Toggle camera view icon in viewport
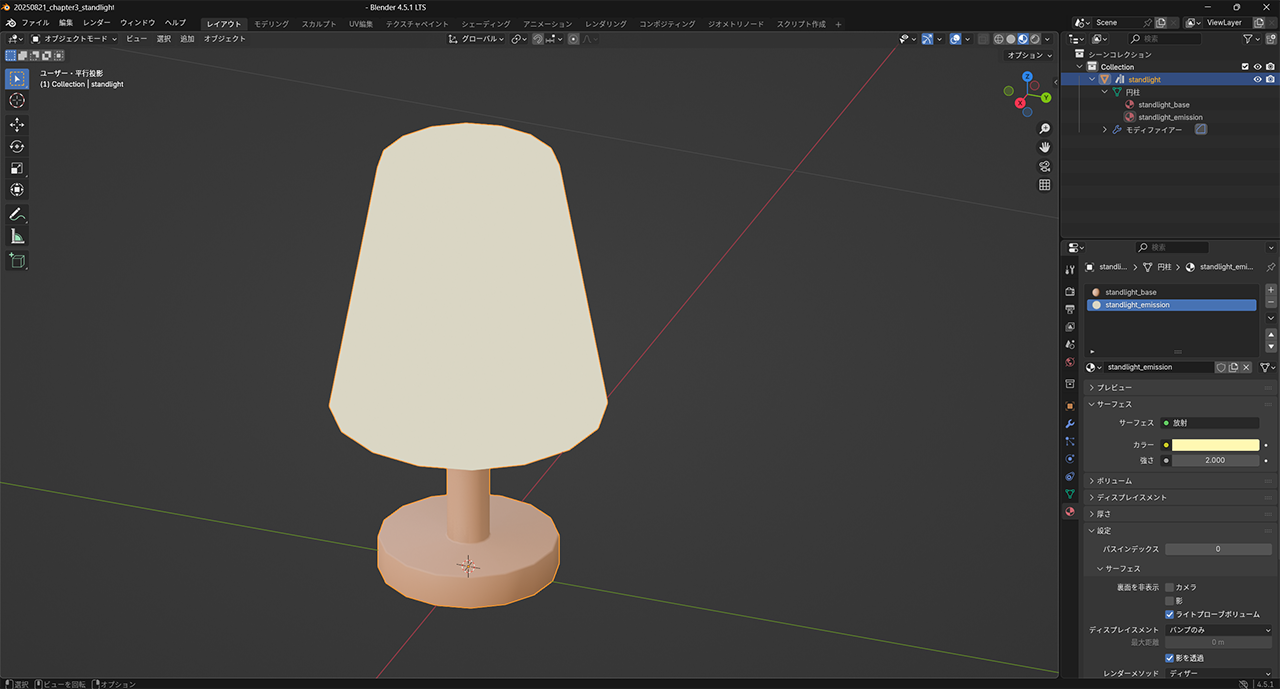Screen dimensions: 1280x689 [x=1045, y=166]
